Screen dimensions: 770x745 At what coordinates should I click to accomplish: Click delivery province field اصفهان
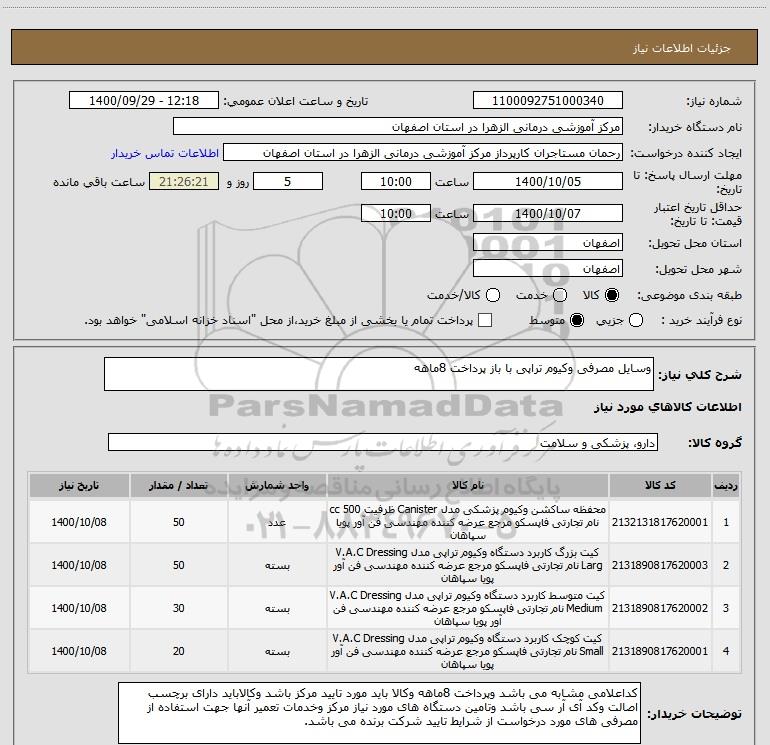click(x=548, y=243)
